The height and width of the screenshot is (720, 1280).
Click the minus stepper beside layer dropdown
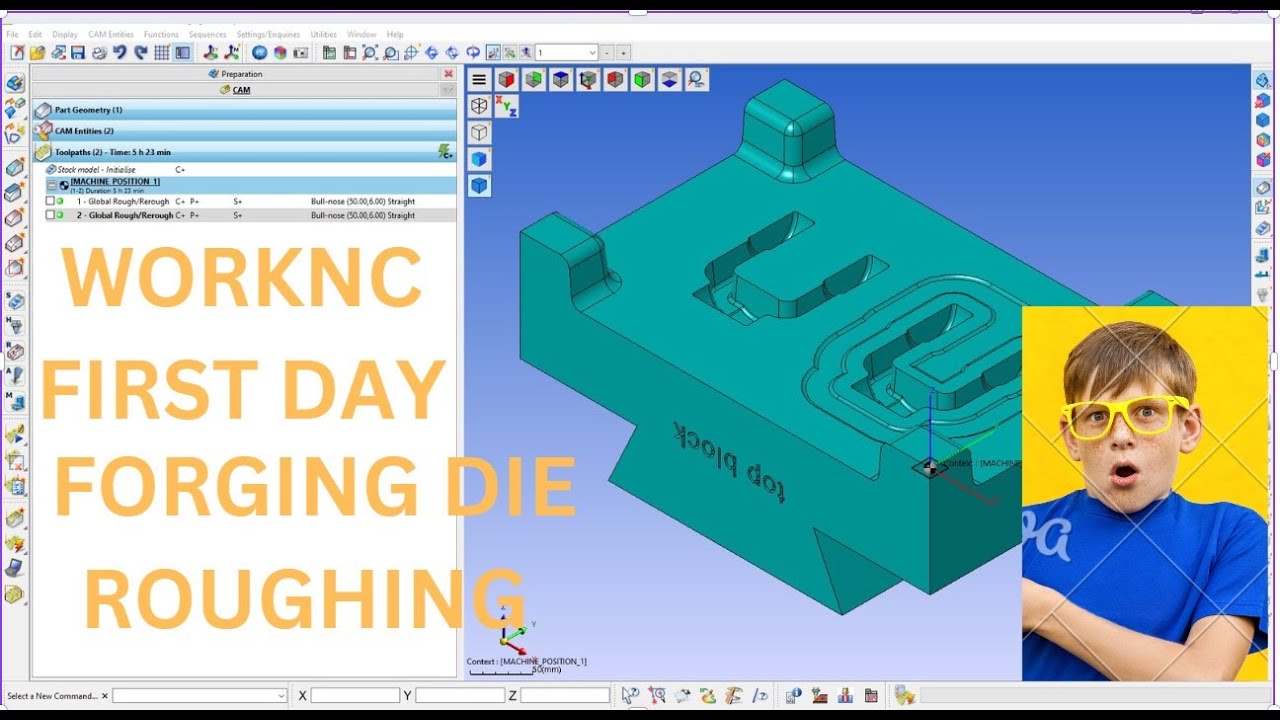pyautogui.click(x=608, y=53)
